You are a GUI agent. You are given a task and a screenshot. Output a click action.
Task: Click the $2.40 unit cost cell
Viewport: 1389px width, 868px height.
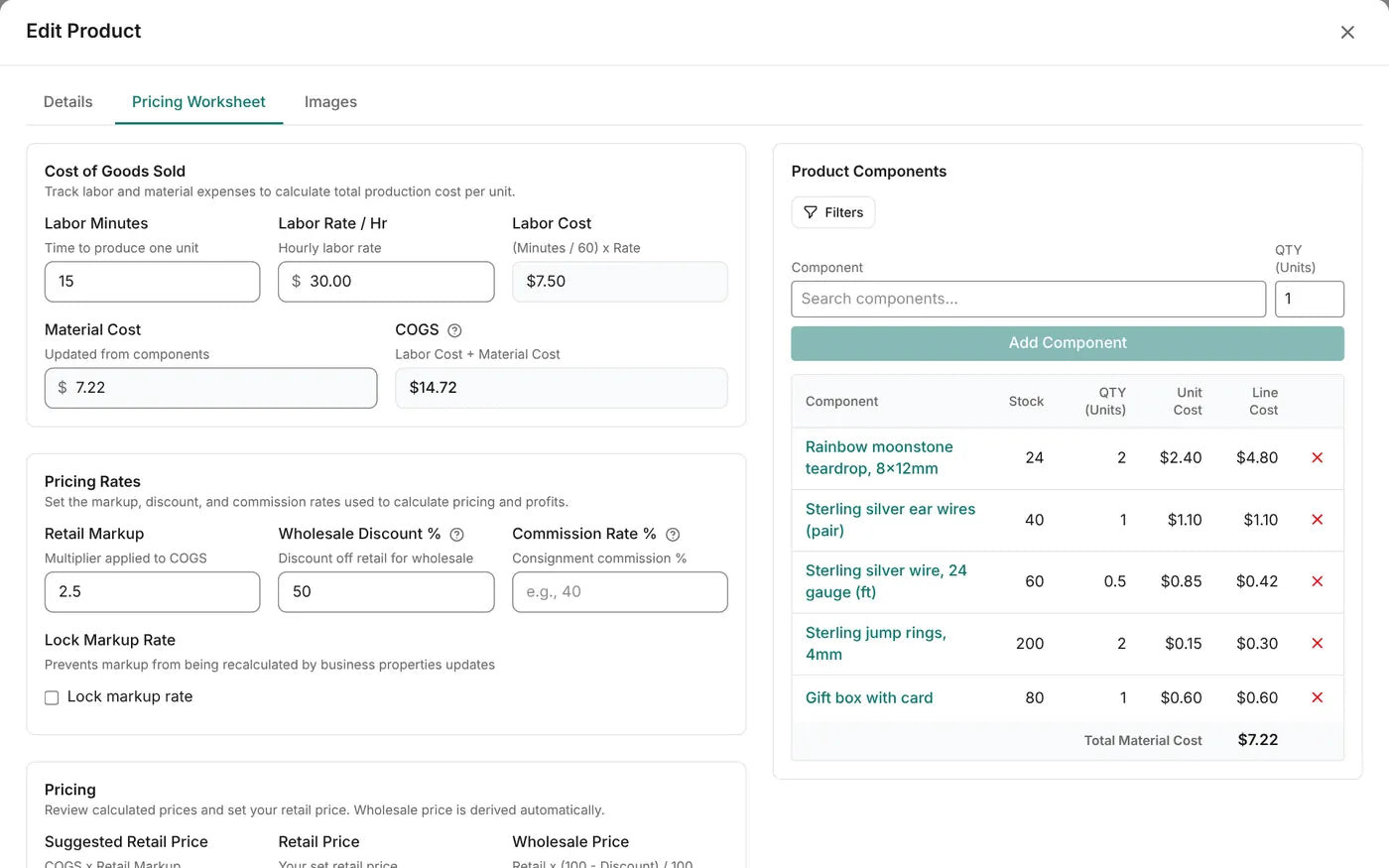coord(1181,457)
